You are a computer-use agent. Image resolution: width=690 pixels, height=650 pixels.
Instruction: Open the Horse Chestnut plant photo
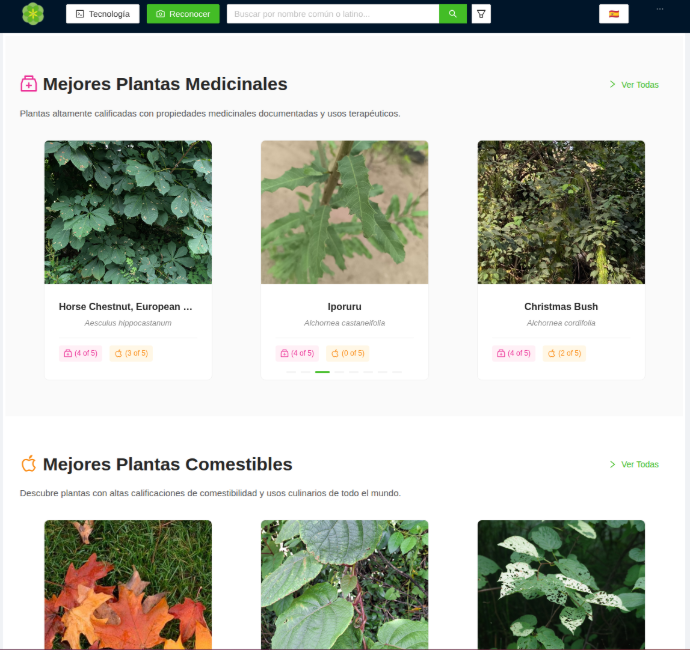[128, 212]
